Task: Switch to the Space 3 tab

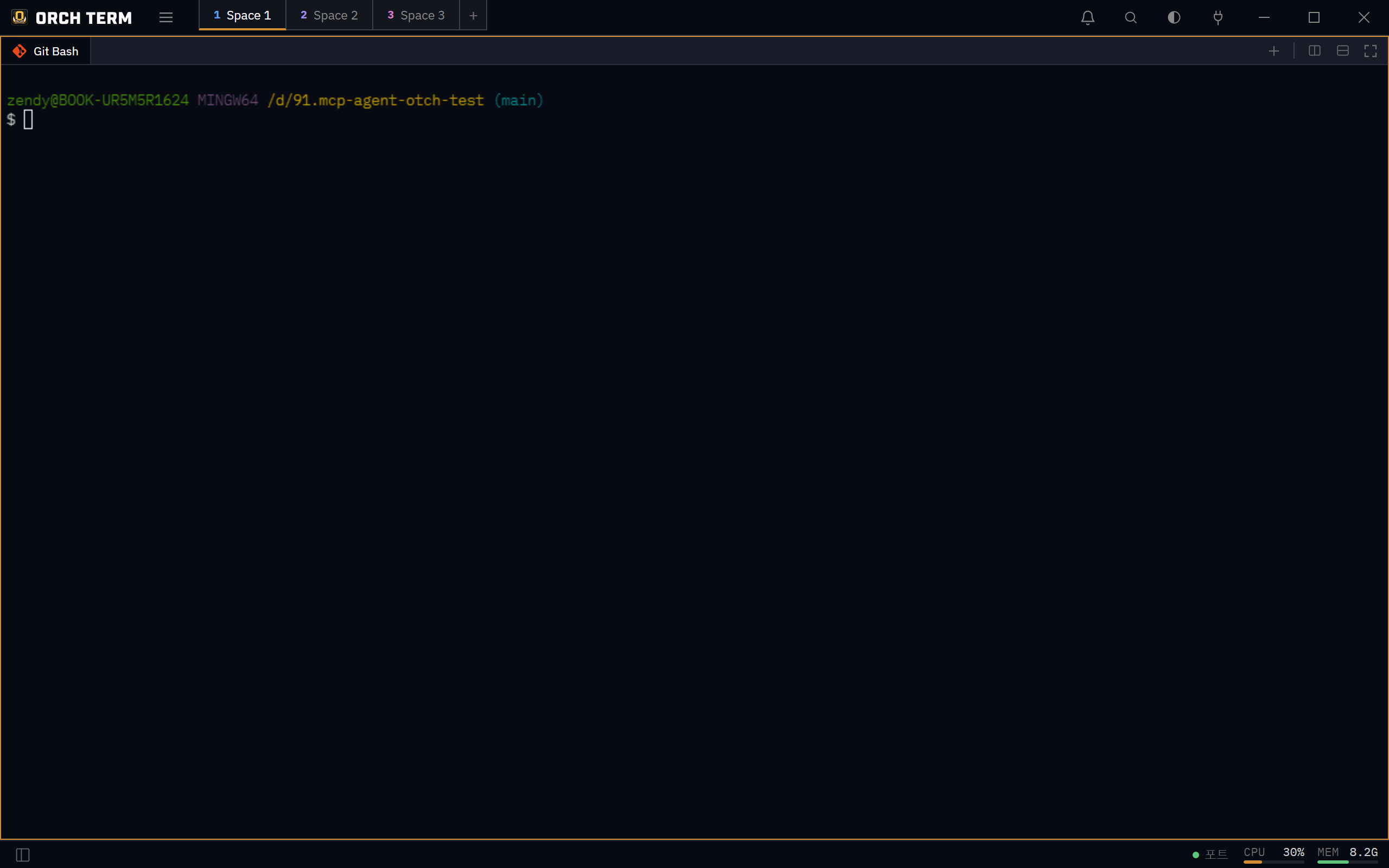Action: pyautogui.click(x=416, y=16)
